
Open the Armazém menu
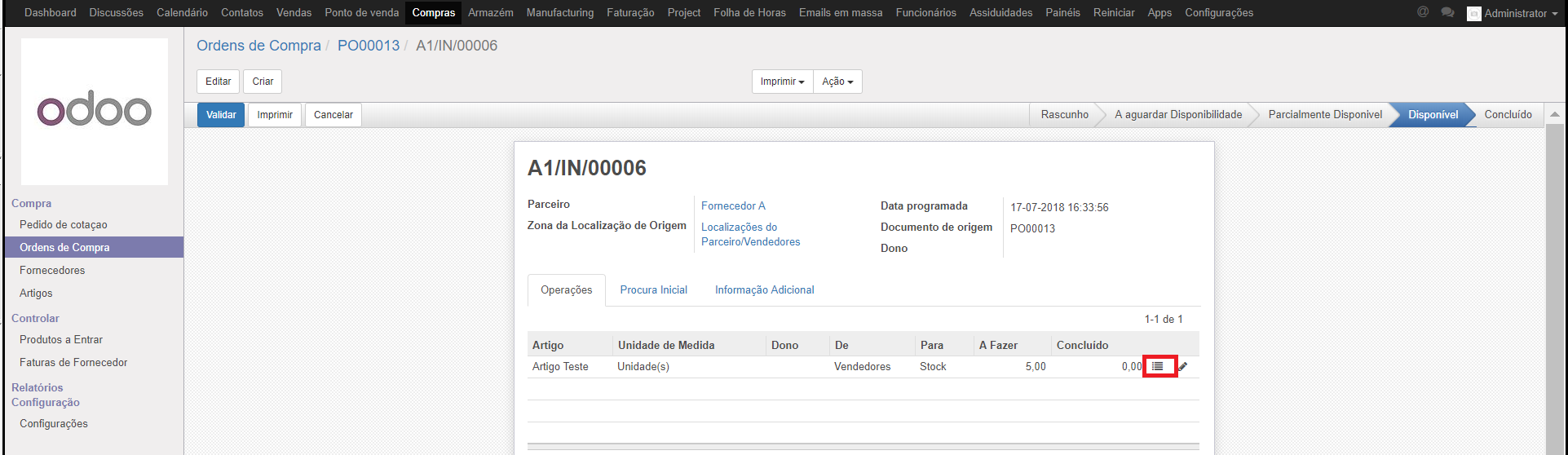click(491, 12)
